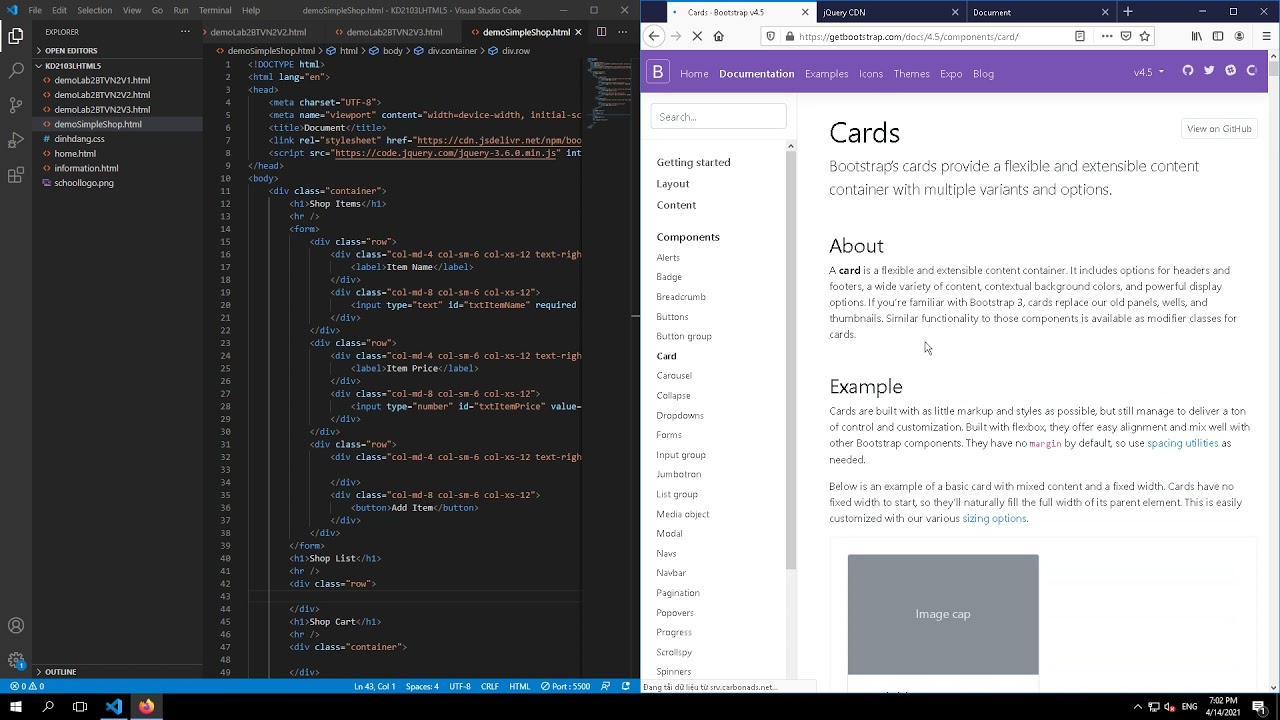Screen dimensions: 1280x720
Task: Open the Extensions view in VS Code
Action: click(x=15, y=175)
